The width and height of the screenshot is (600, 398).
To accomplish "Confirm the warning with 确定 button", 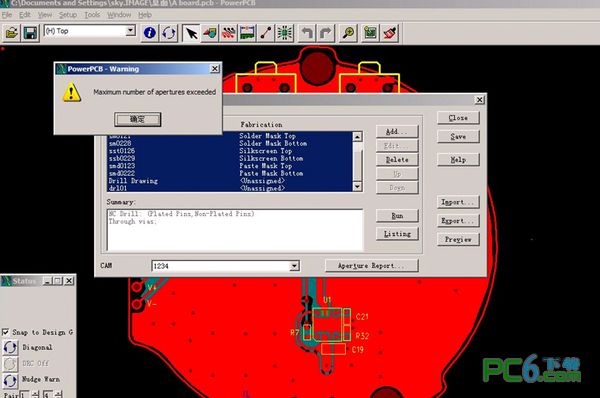I will pos(137,119).
